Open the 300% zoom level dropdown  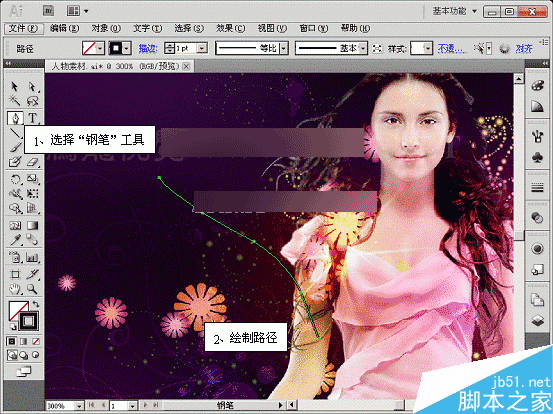click(x=79, y=406)
